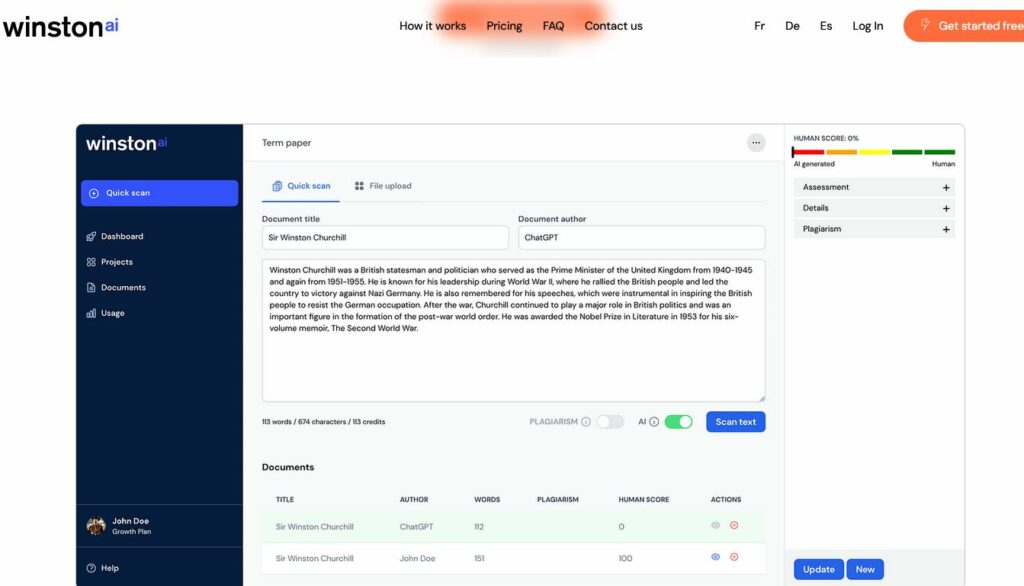The image size is (1024, 586).
Task: Click the Get started free button
Action: click(964, 26)
